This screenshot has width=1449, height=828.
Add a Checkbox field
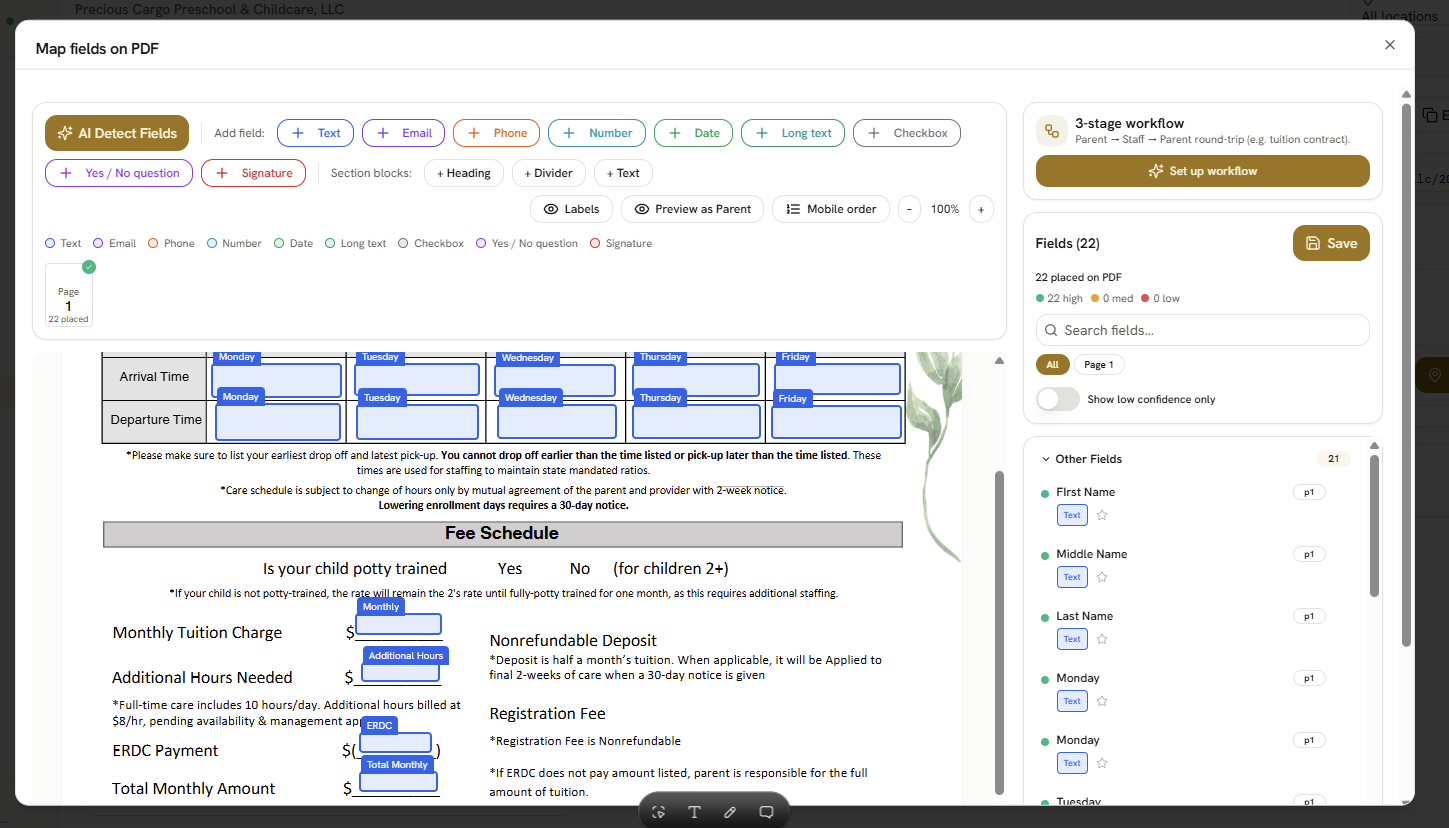[x=907, y=133]
